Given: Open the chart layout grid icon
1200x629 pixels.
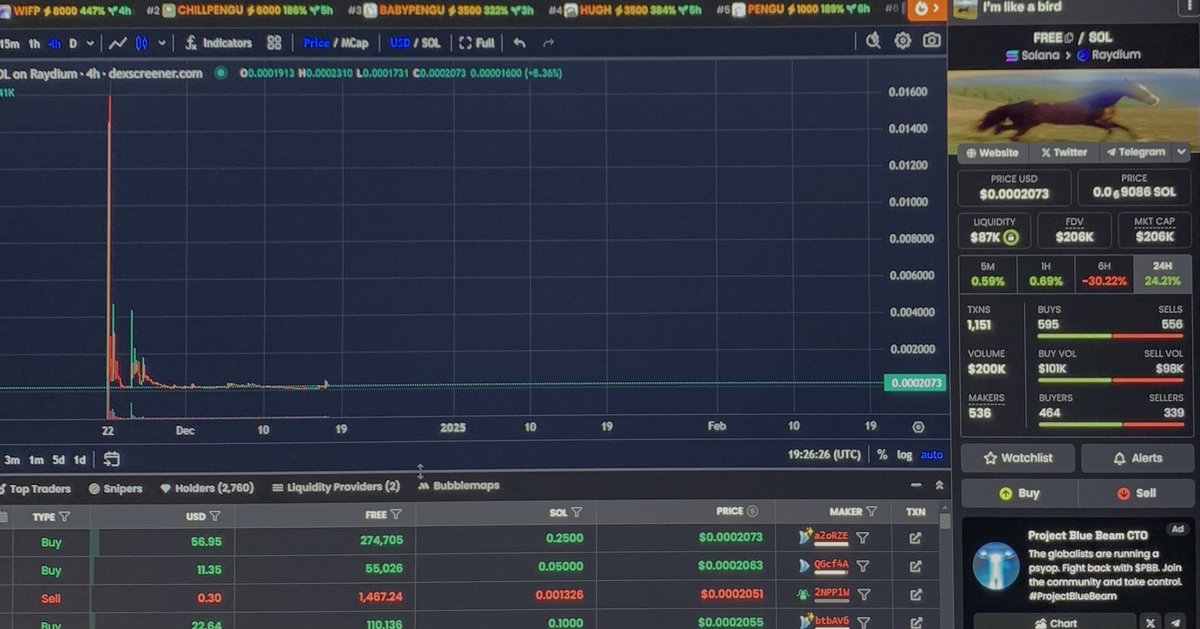Looking at the screenshot, I should pos(274,43).
